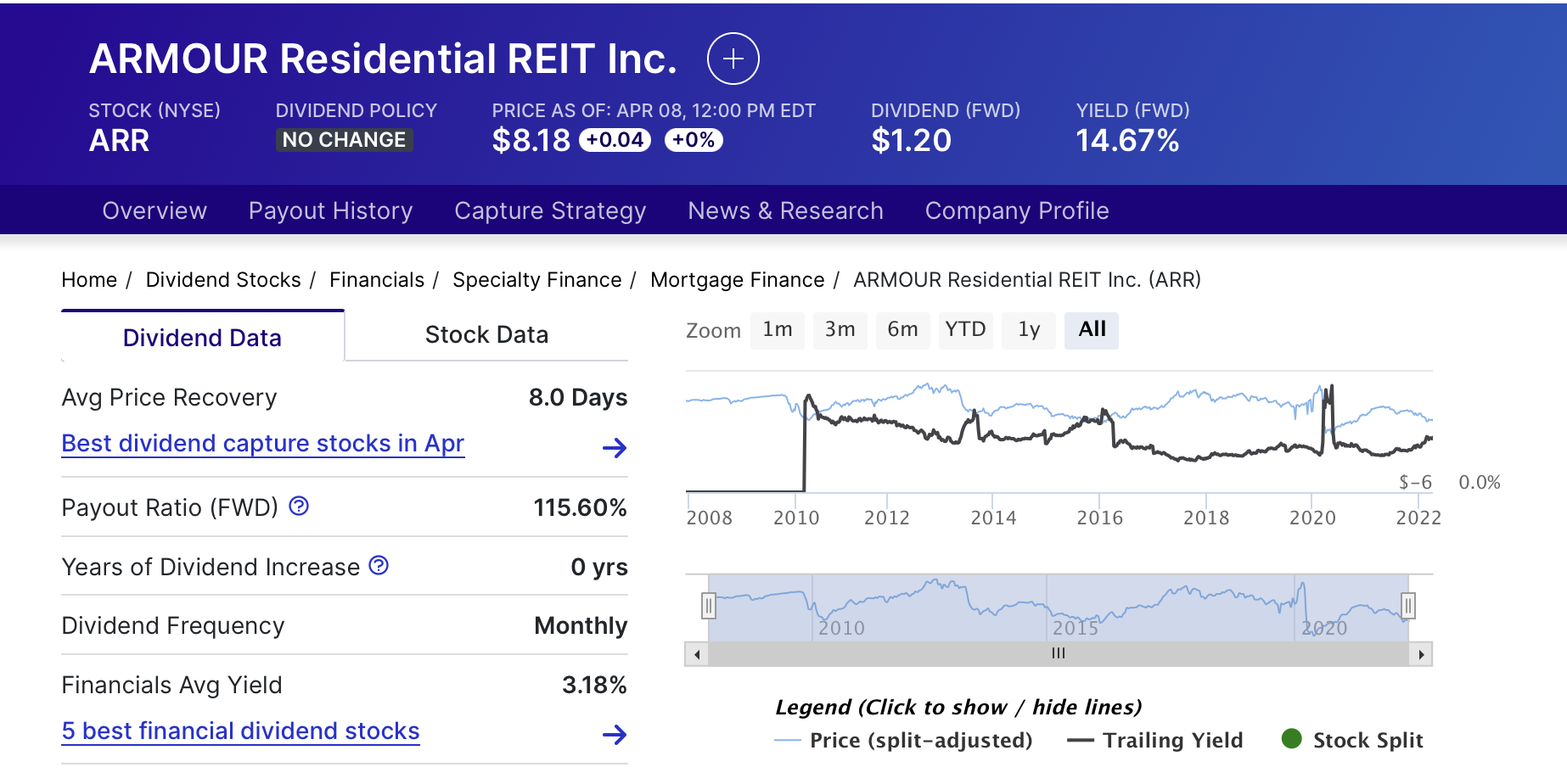1567x784 pixels.
Task: Go to Dividend Stocks breadcrumb
Action: pyautogui.click(x=223, y=280)
